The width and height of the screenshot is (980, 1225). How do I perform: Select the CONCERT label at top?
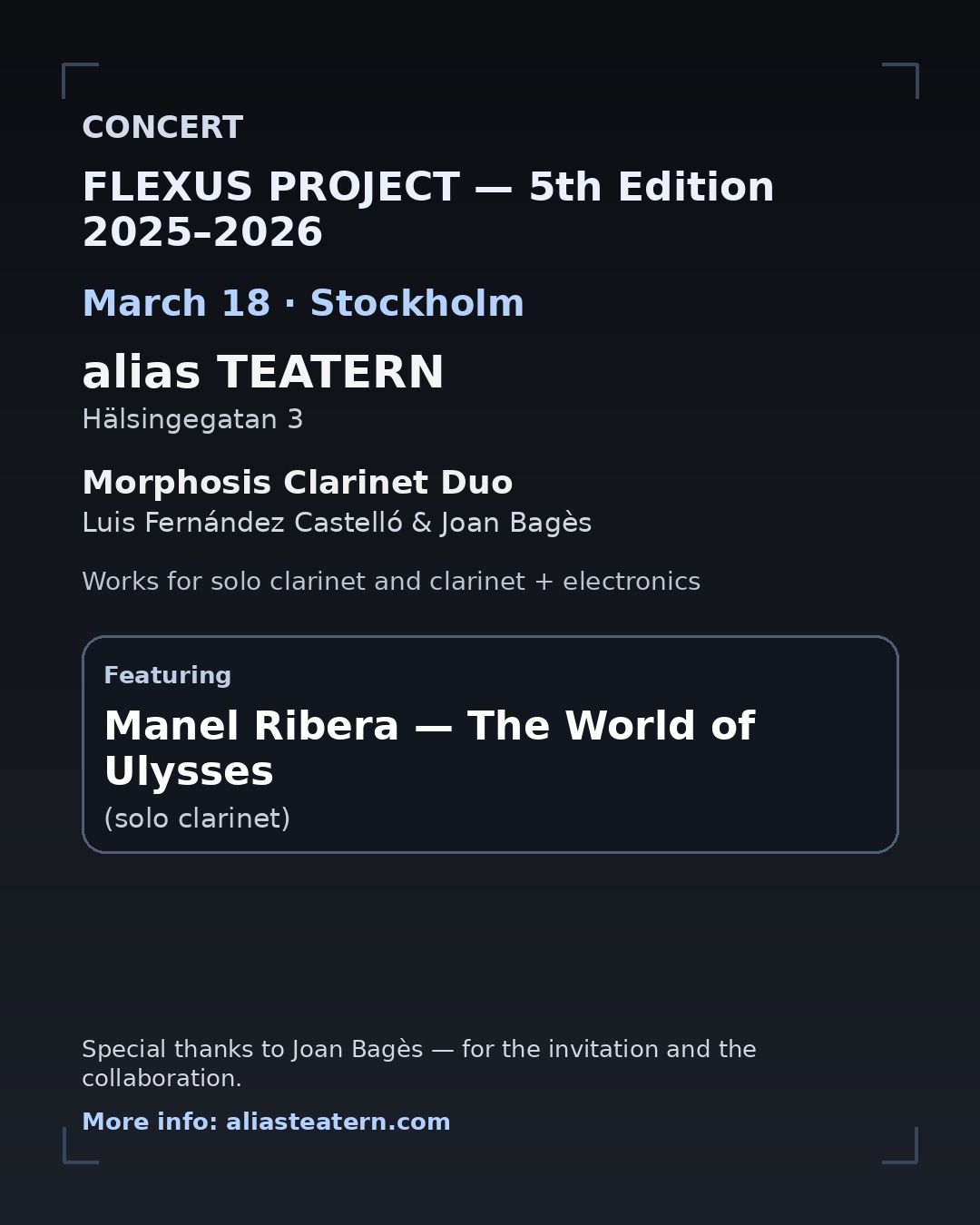click(x=162, y=128)
